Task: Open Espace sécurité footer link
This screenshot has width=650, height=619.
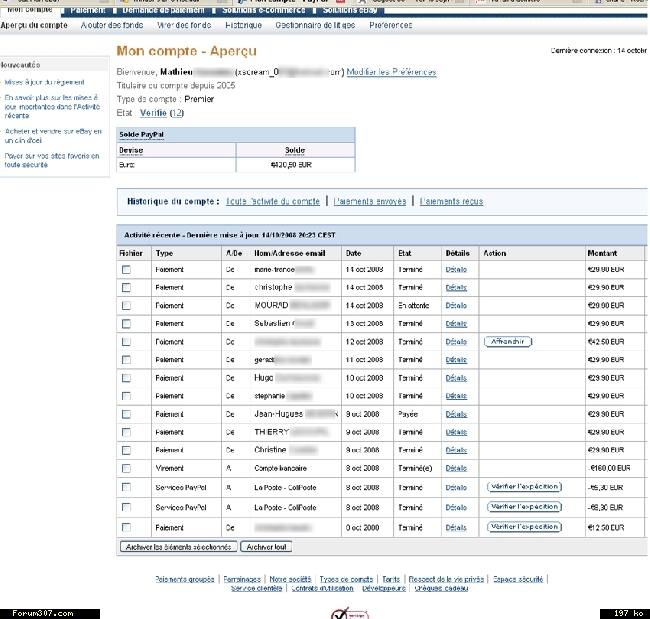Action: (518, 579)
